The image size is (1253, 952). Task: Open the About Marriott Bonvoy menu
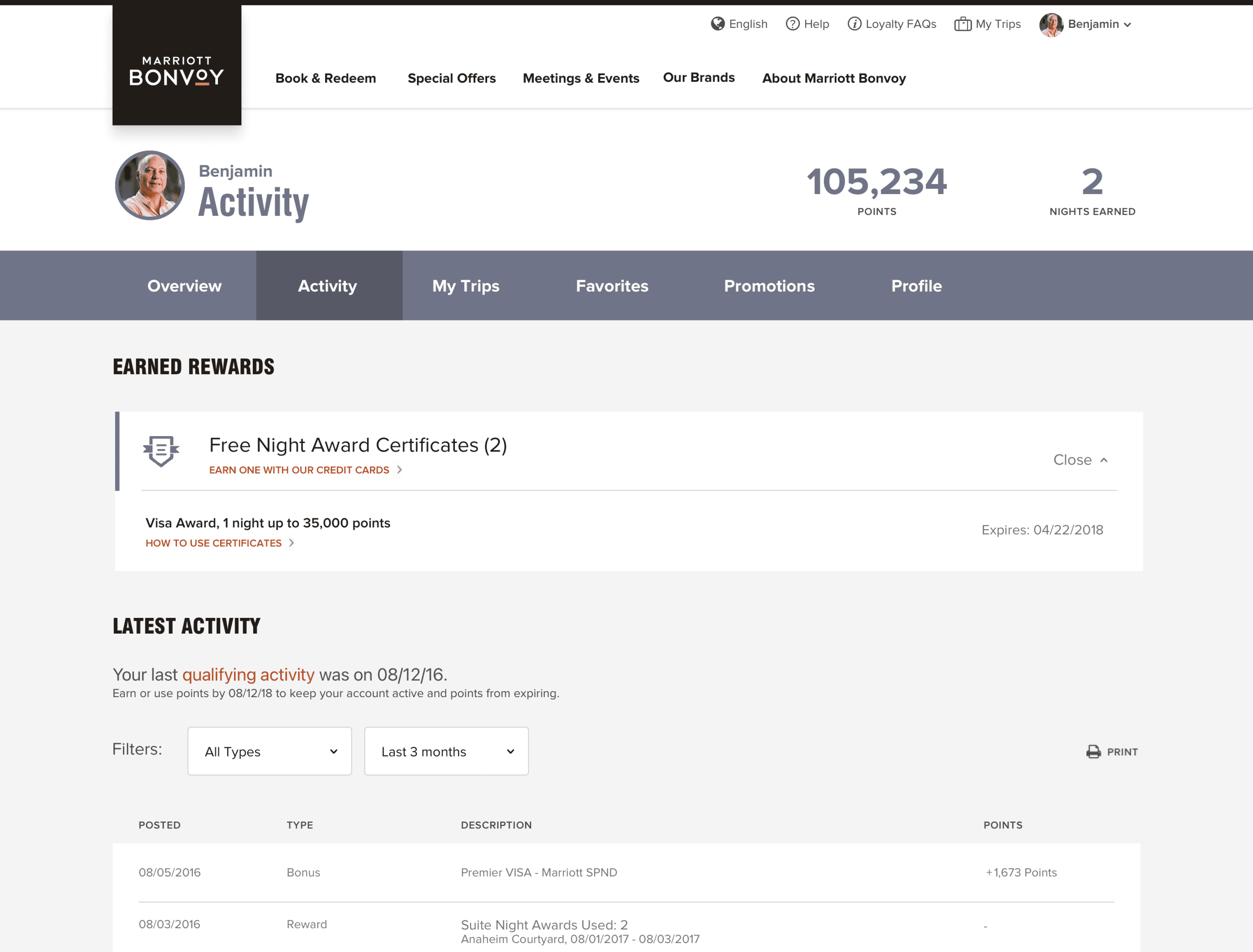[834, 78]
